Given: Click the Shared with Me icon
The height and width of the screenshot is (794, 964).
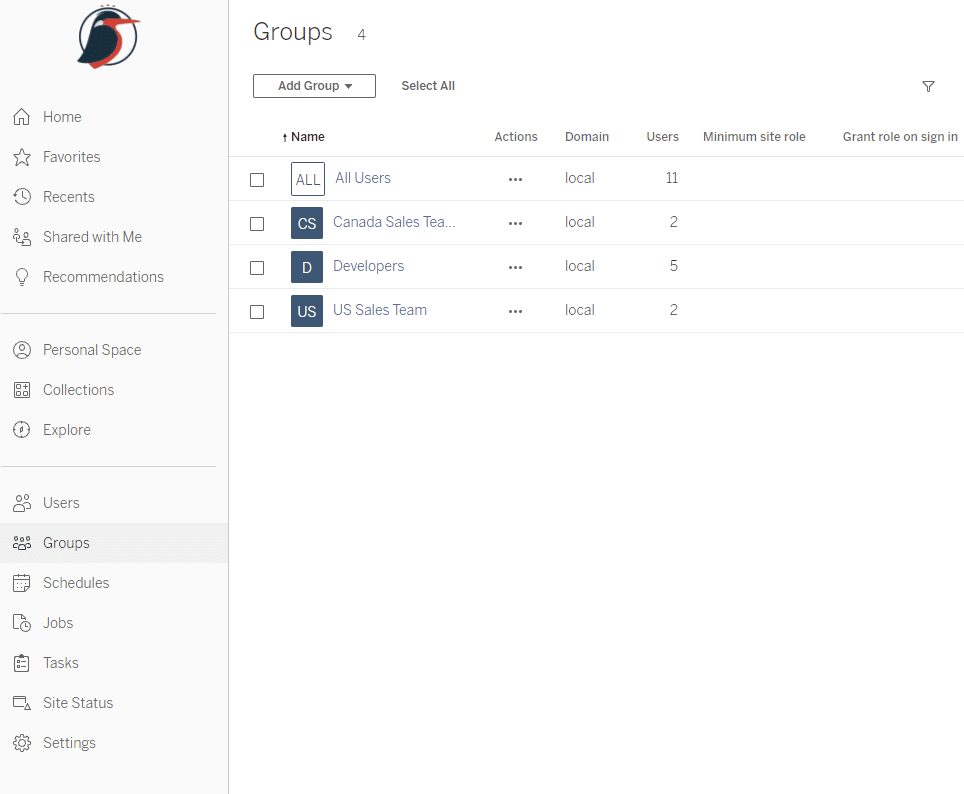Looking at the screenshot, I should coord(22,237).
